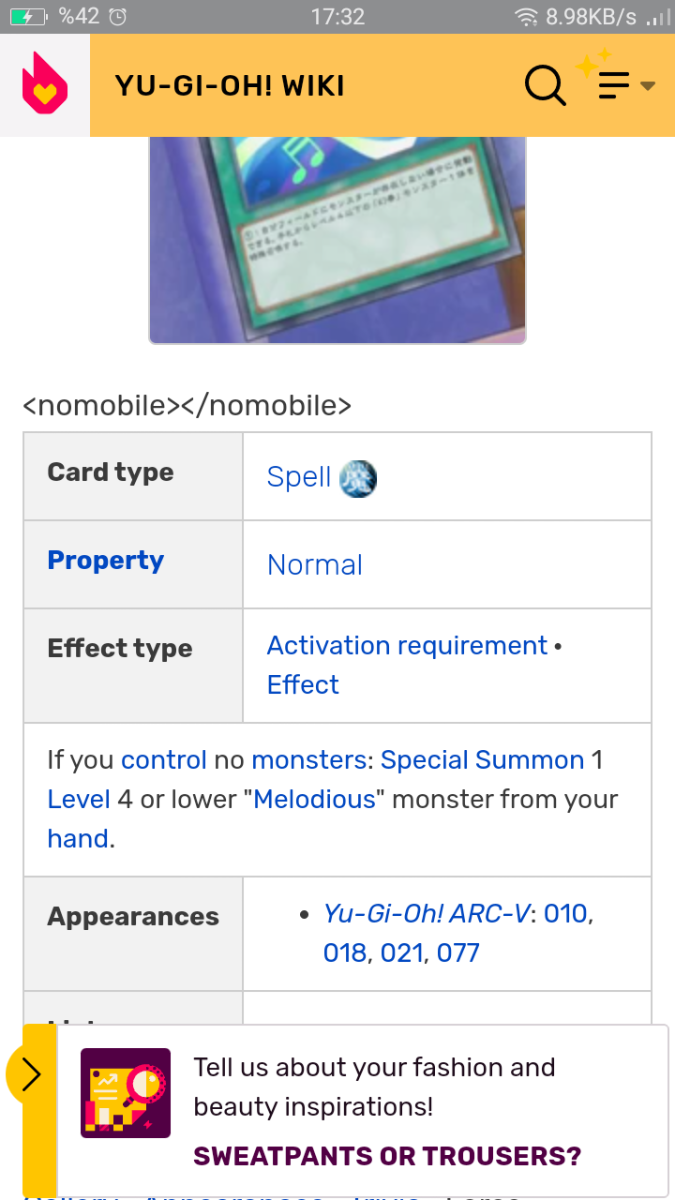Tap the Special Summon link
The height and width of the screenshot is (1200, 675).
tap(482, 760)
